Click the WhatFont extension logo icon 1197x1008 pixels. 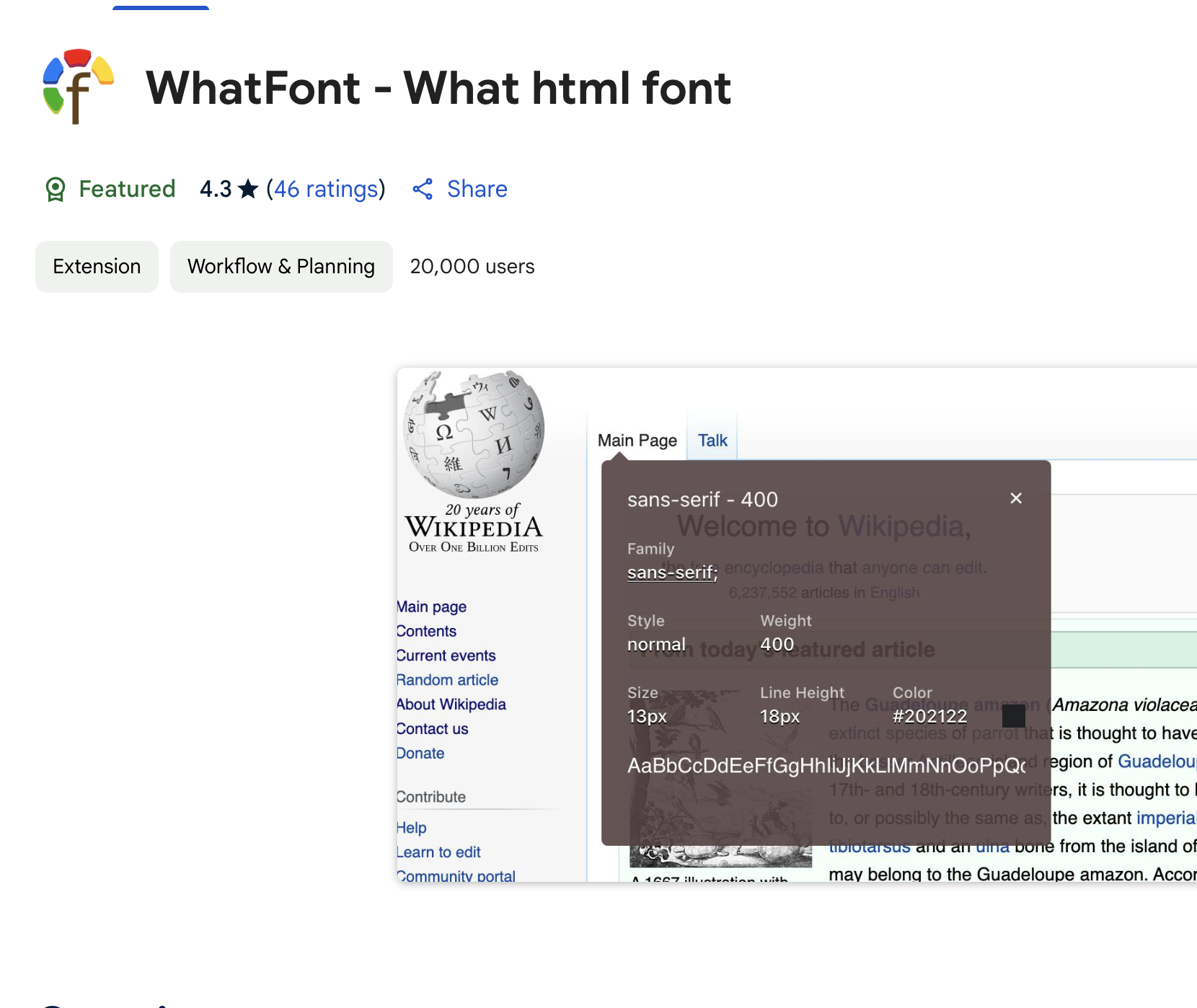[x=78, y=87]
